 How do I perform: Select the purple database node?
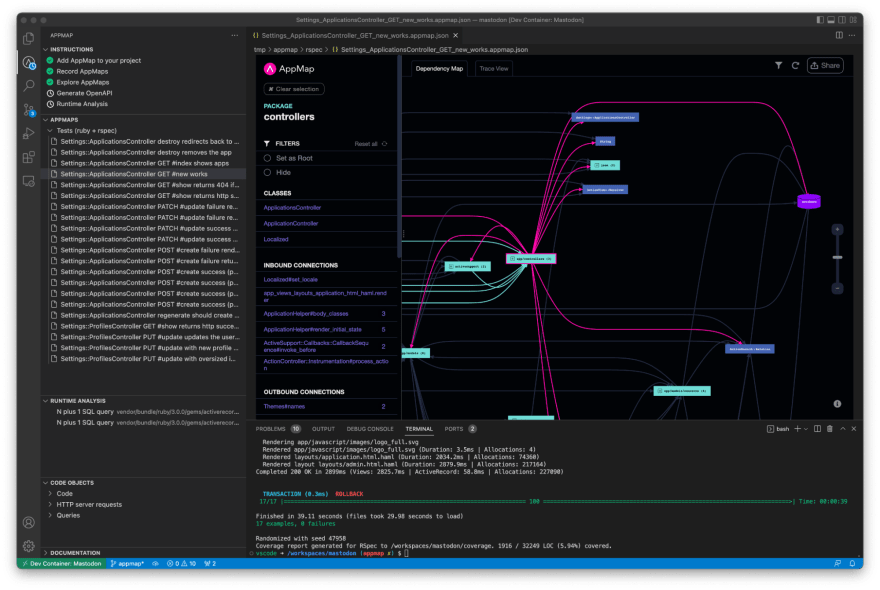pos(809,202)
